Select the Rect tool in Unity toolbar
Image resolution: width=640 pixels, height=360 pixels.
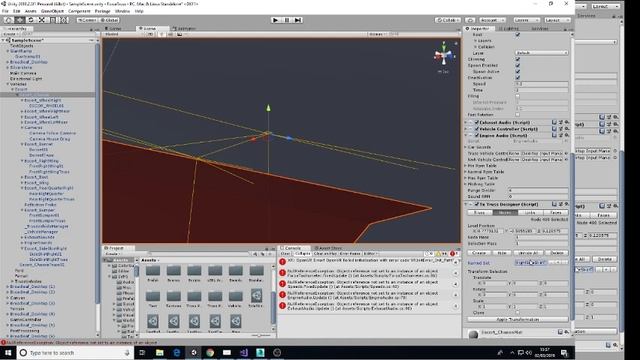53,20
